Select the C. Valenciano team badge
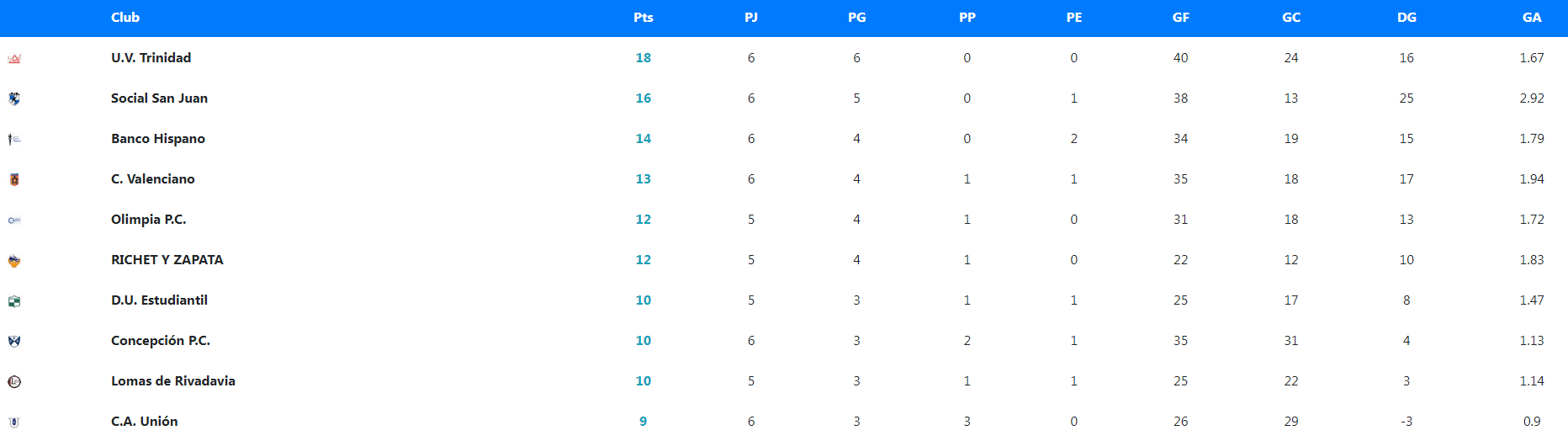 (14, 179)
